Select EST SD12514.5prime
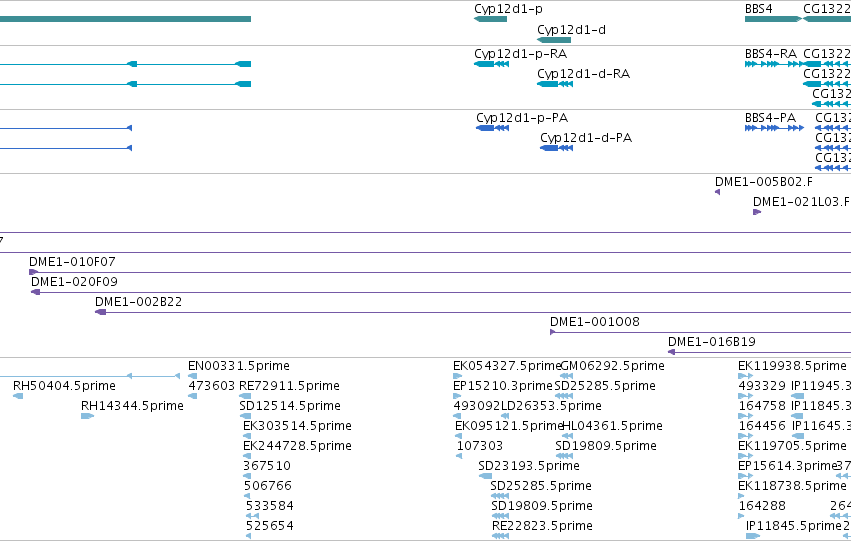This screenshot has height=541, width=851. 290,406
